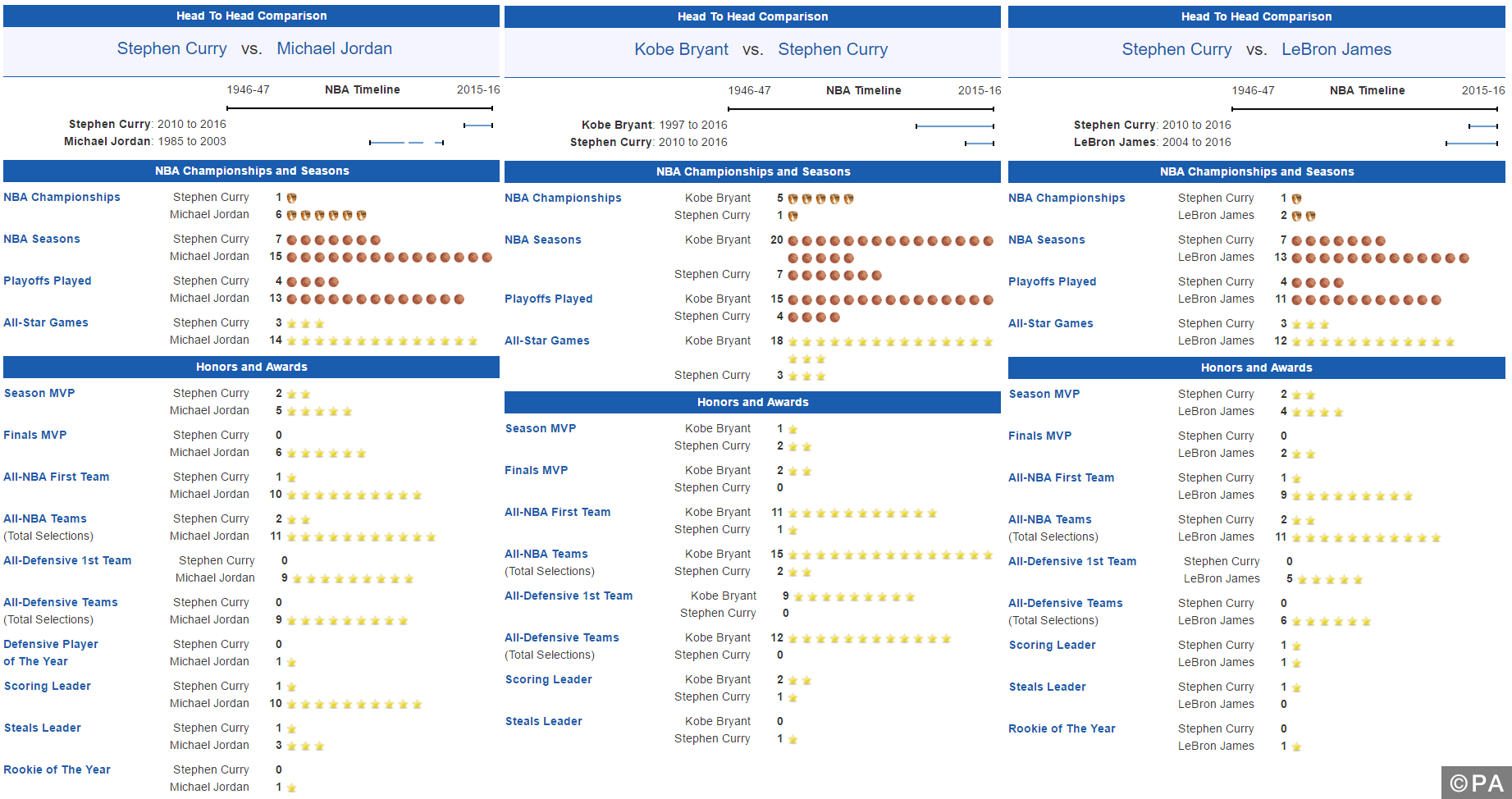Viewport: 1512px width, 799px height.
Task: Open LeBron James link in third comparison title
Action: tap(1336, 49)
